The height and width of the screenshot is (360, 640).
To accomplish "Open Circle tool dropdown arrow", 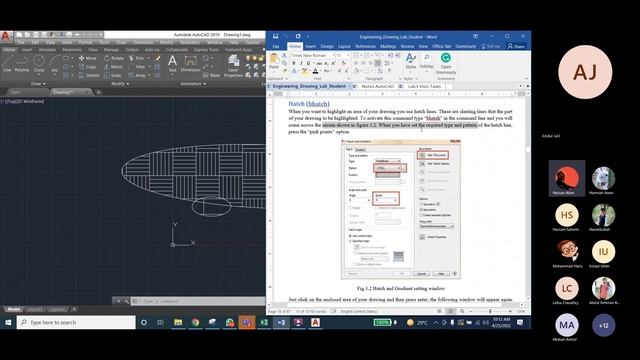I will (39, 74).
